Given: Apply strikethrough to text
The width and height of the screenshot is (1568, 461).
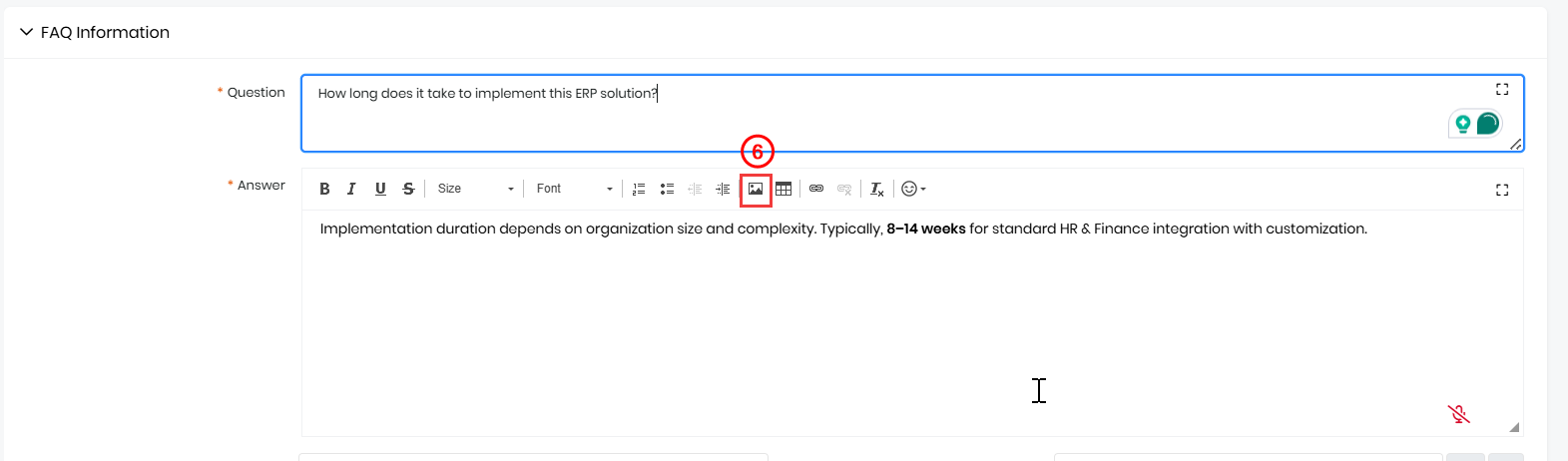Looking at the screenshot, I should 408,189.
